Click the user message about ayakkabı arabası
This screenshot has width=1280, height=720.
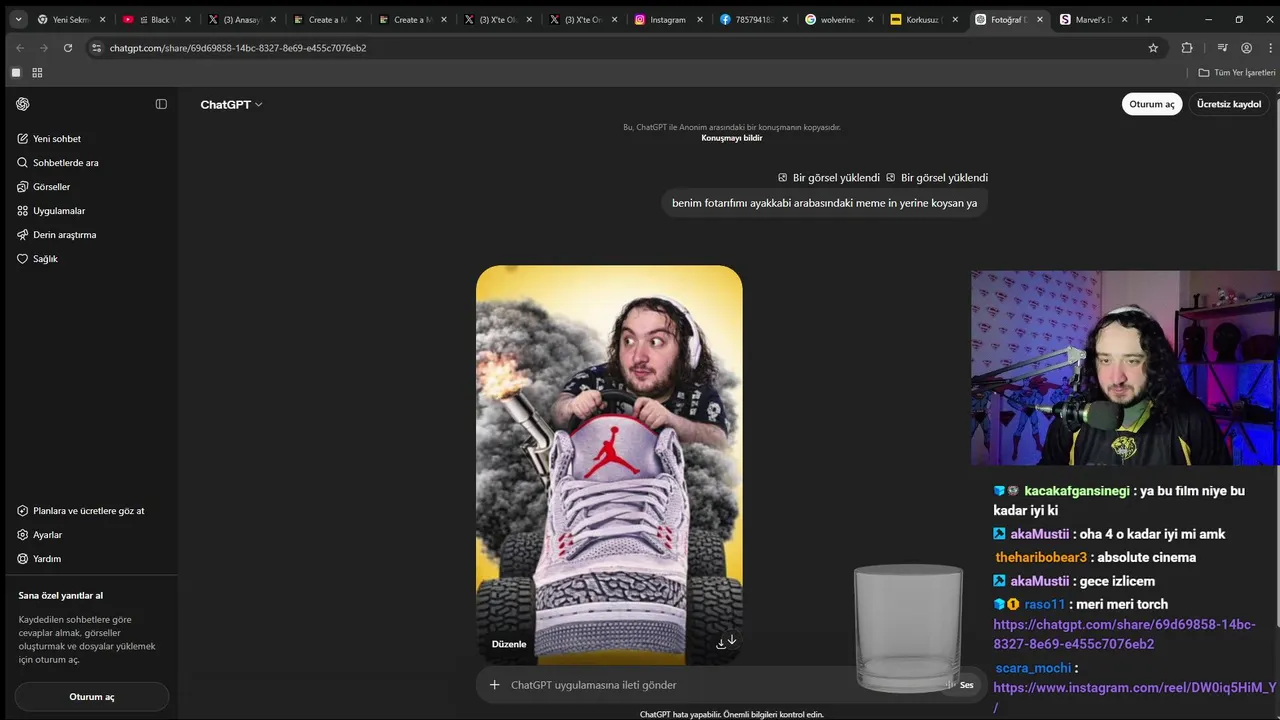pyautogui.click(x=825, y=203)
